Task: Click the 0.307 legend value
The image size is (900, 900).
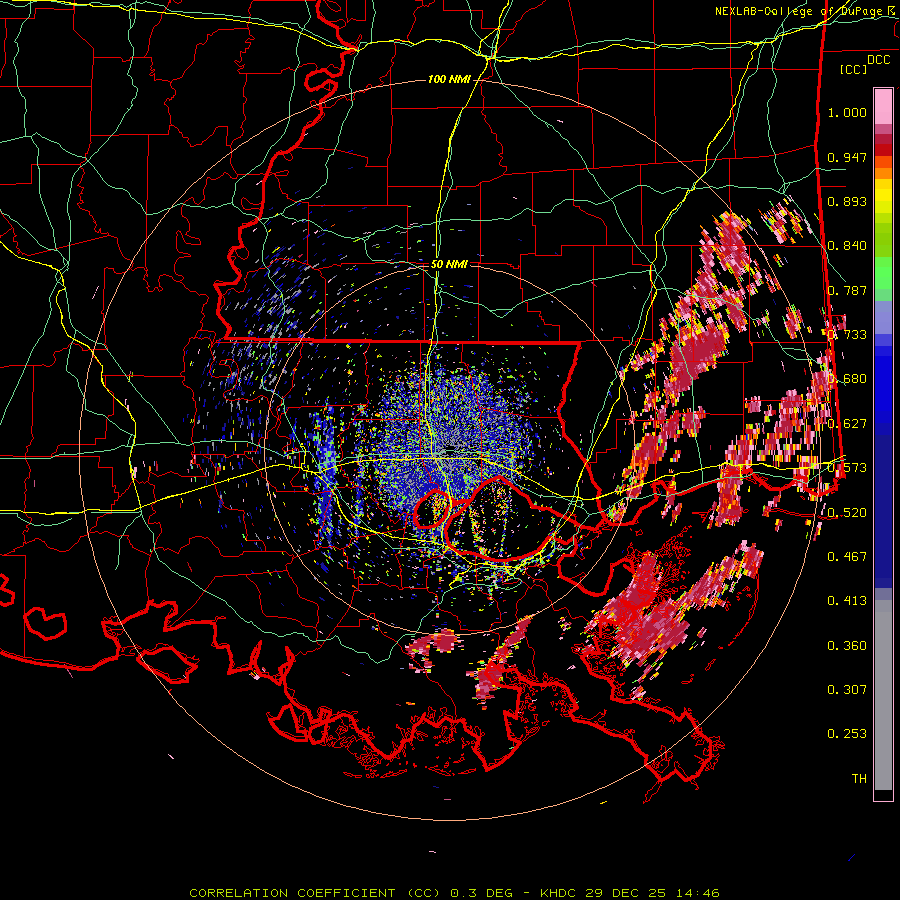Action: point(847,690)
